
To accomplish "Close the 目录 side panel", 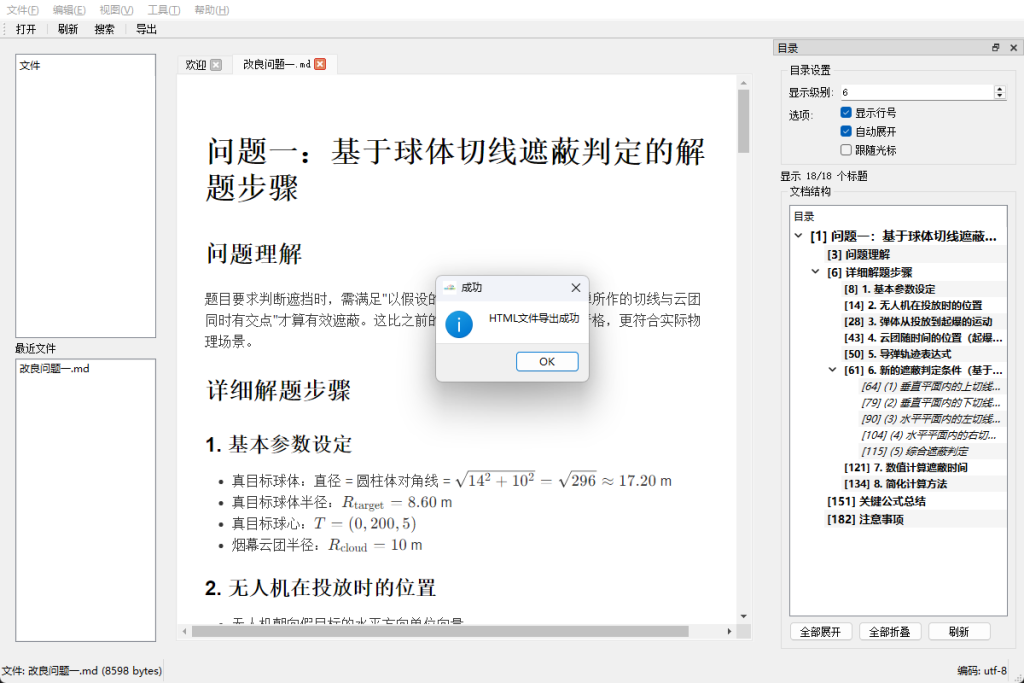I will click(x=1014, y=48).
